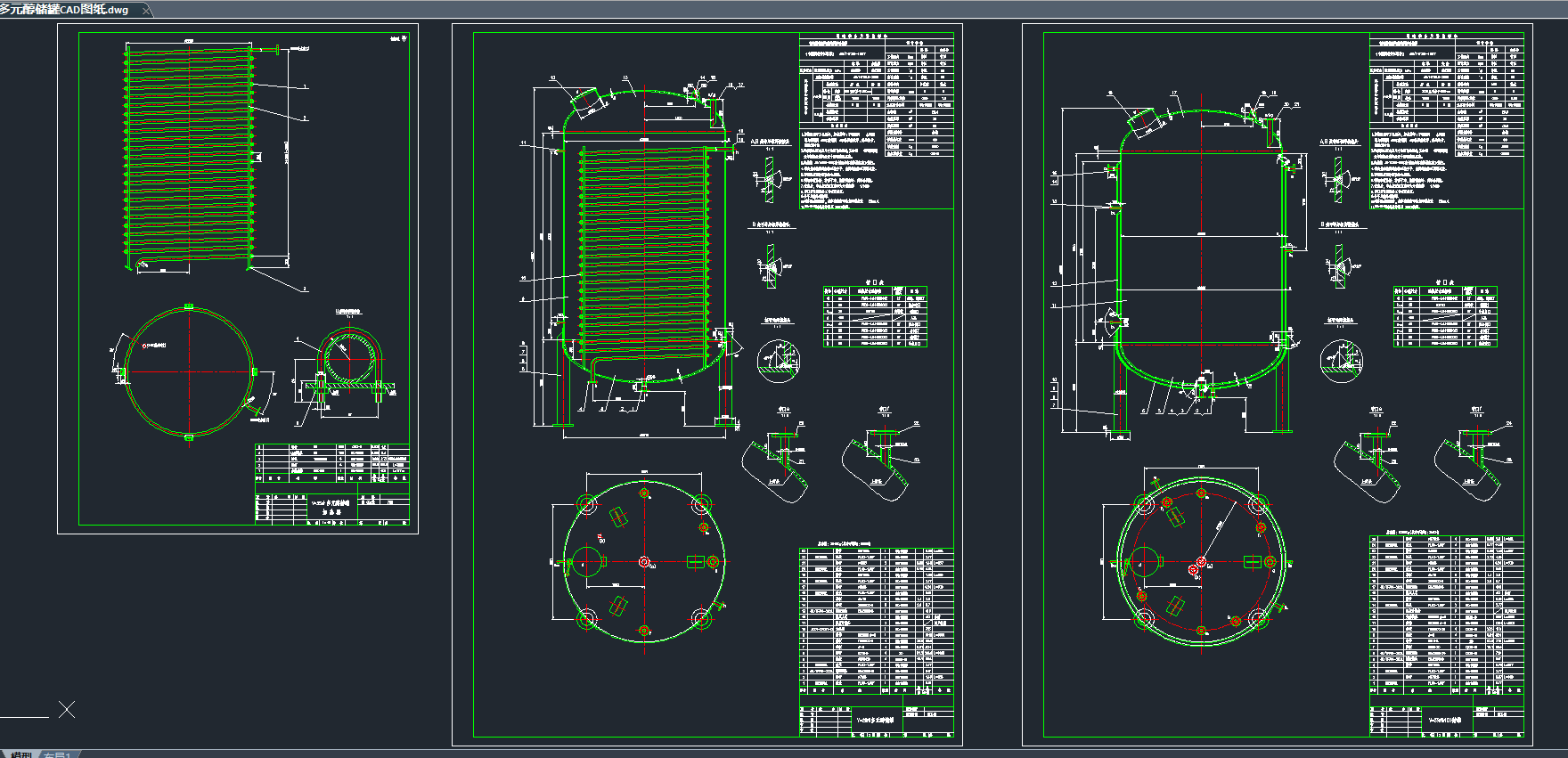The width and height of the screenshot is (1568, 758).
Task: Select the nozzle table in the right sheet
Action: (x=1445, y=316)
